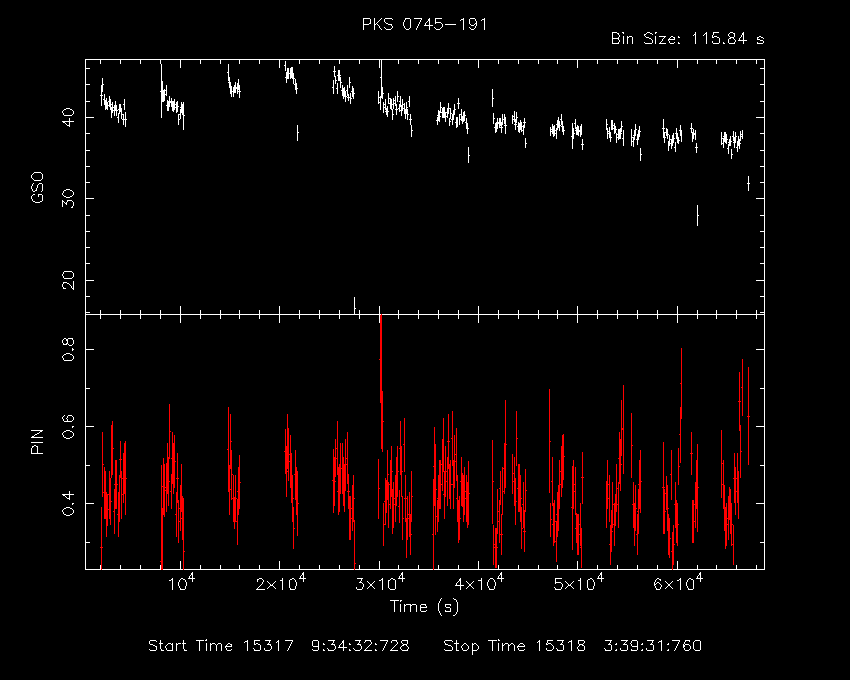Click PIN axis tick value 0.4
850x680 pixels.
tap(69, 504)
